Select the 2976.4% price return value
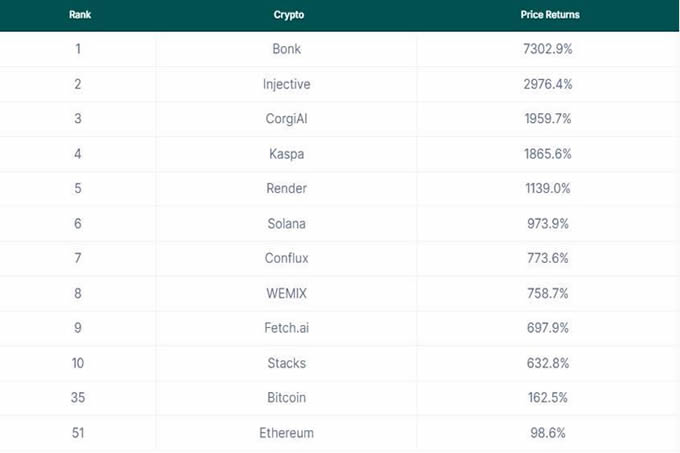The width and height of the screenshot is (680, 453). point(549,83)
